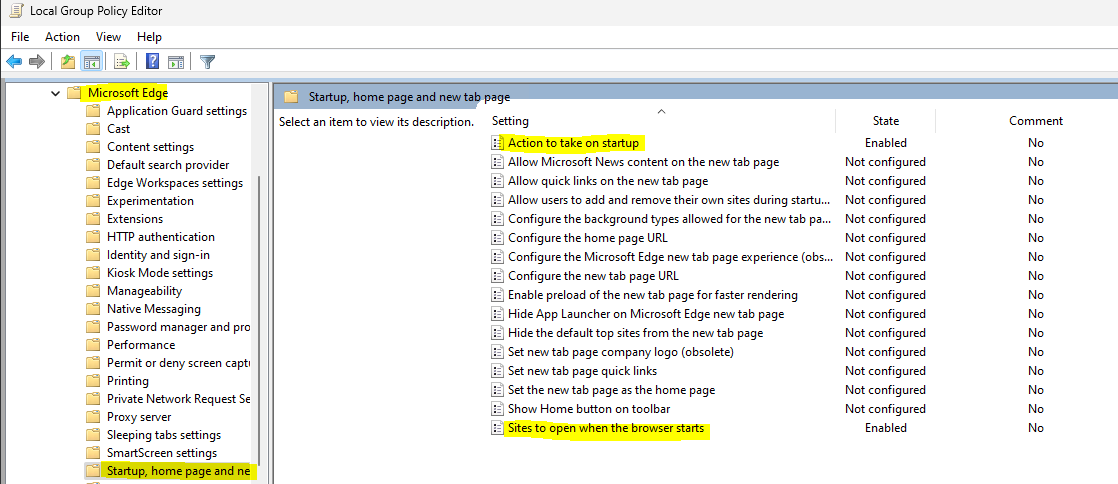Click the tree pane vertical scrollbar
This screenshot has width=1118, height=484.
(259, 321)
